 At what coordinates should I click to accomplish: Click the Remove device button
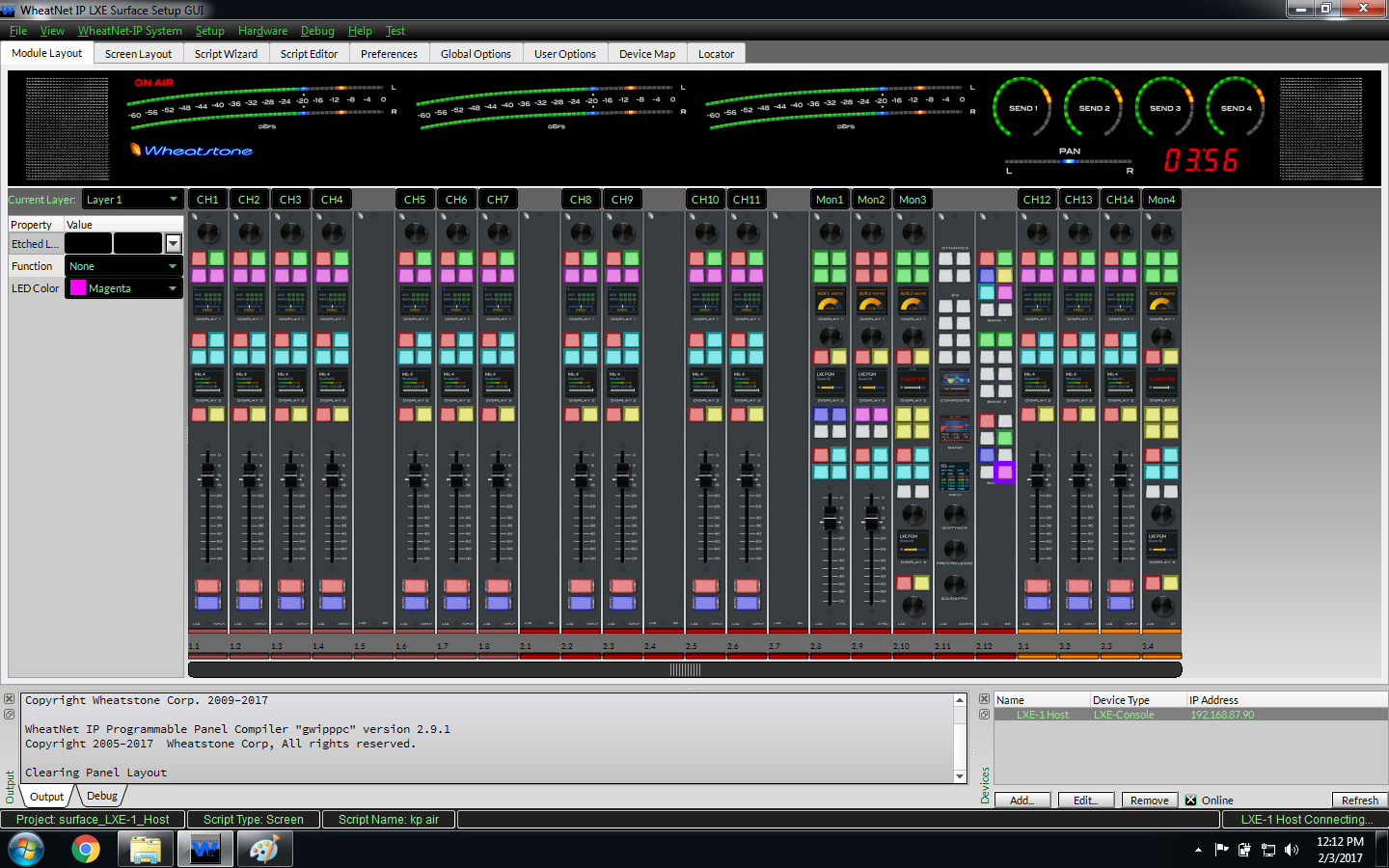pos(1149,800)
